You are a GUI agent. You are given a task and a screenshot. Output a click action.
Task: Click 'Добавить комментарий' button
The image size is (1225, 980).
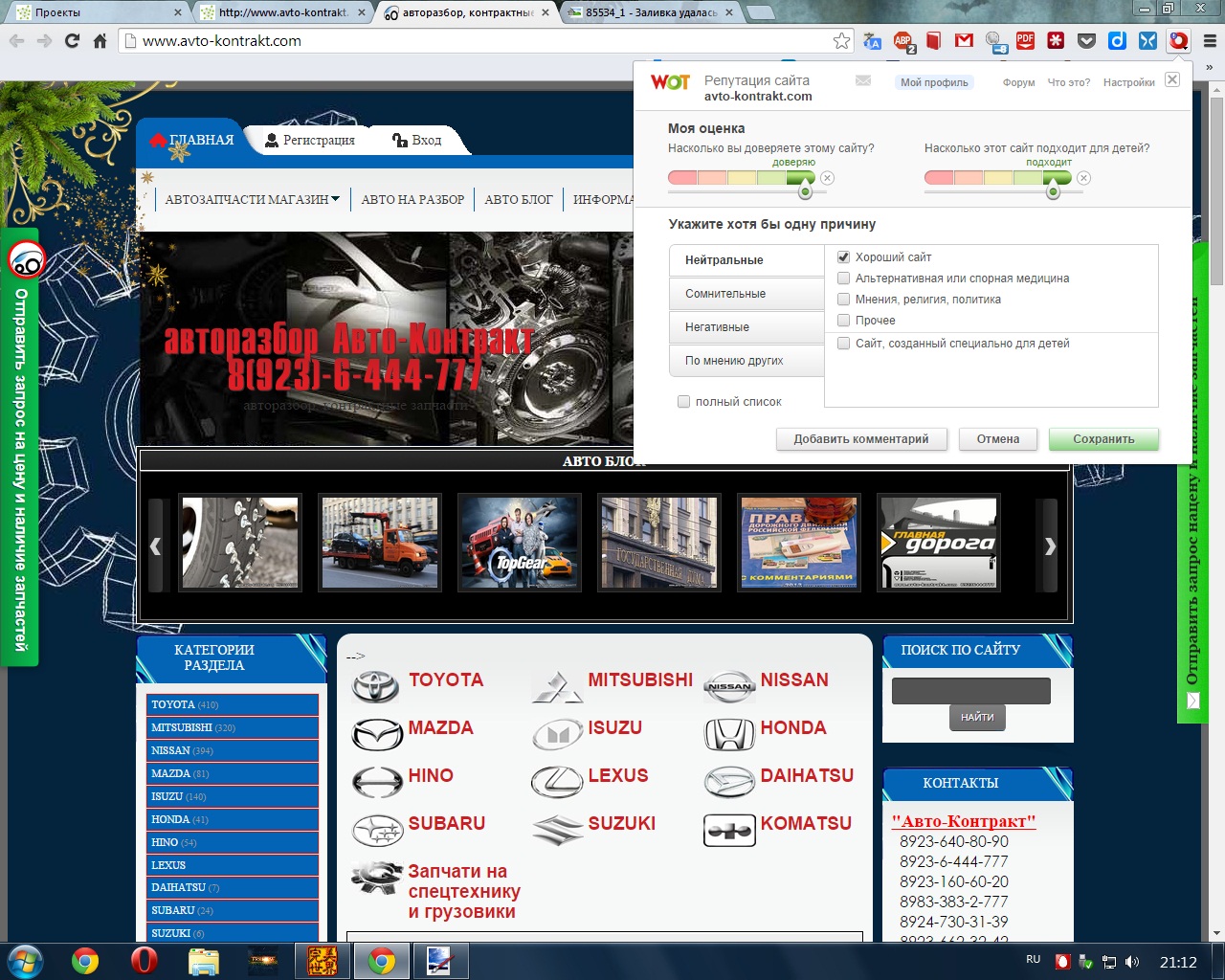pos(861,439)
